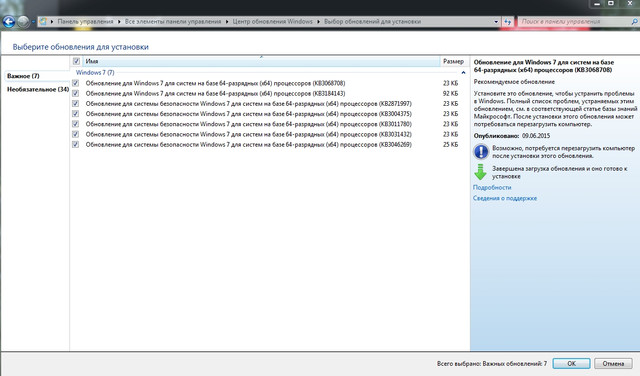Expand arrow after Все элементы панели управления
640x376 pixels.
[x=227, y=22]
